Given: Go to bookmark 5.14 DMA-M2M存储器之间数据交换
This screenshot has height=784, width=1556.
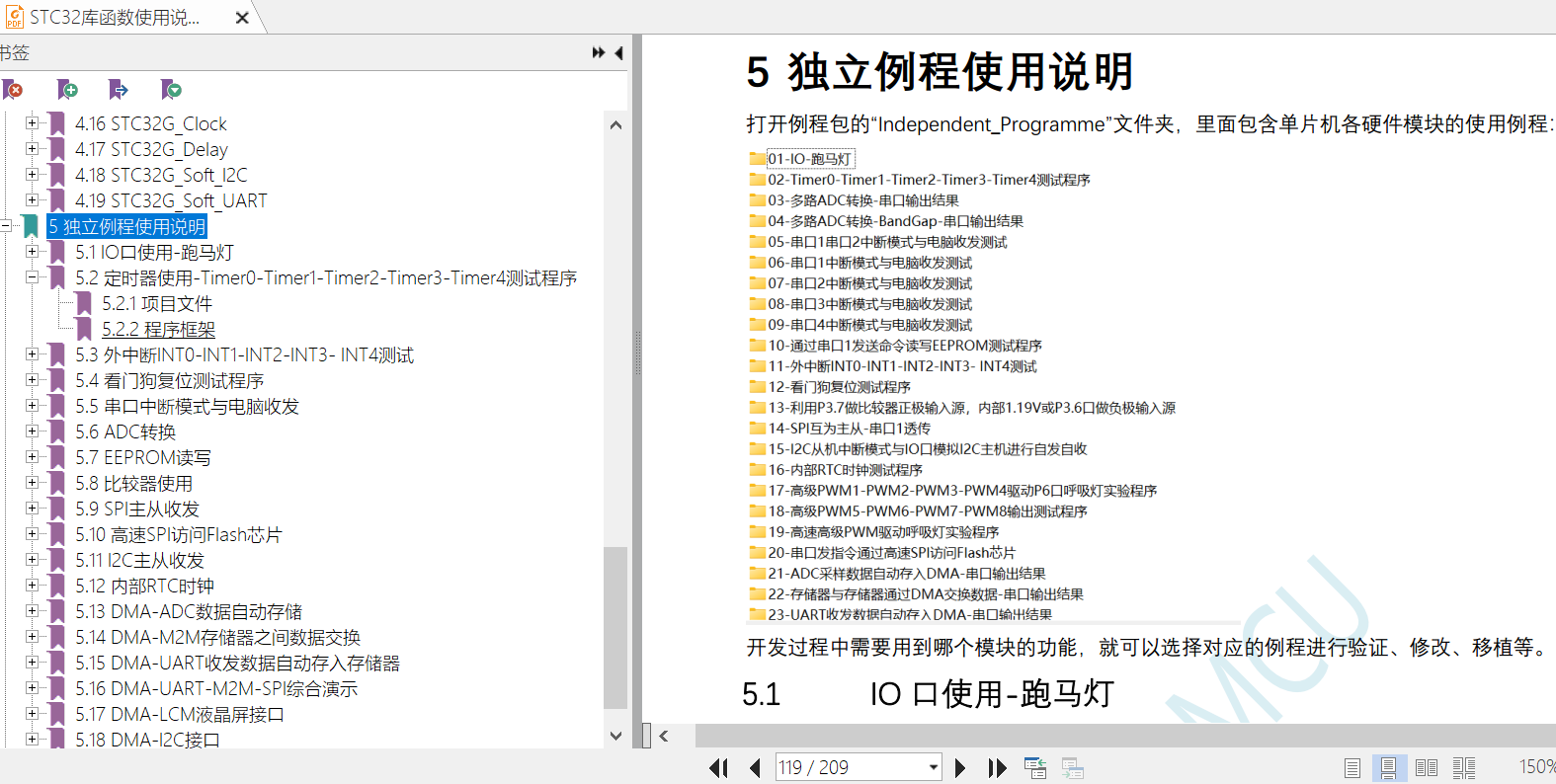Looking at the screenshot, I should pyautogui.click(x=217, y=637).
